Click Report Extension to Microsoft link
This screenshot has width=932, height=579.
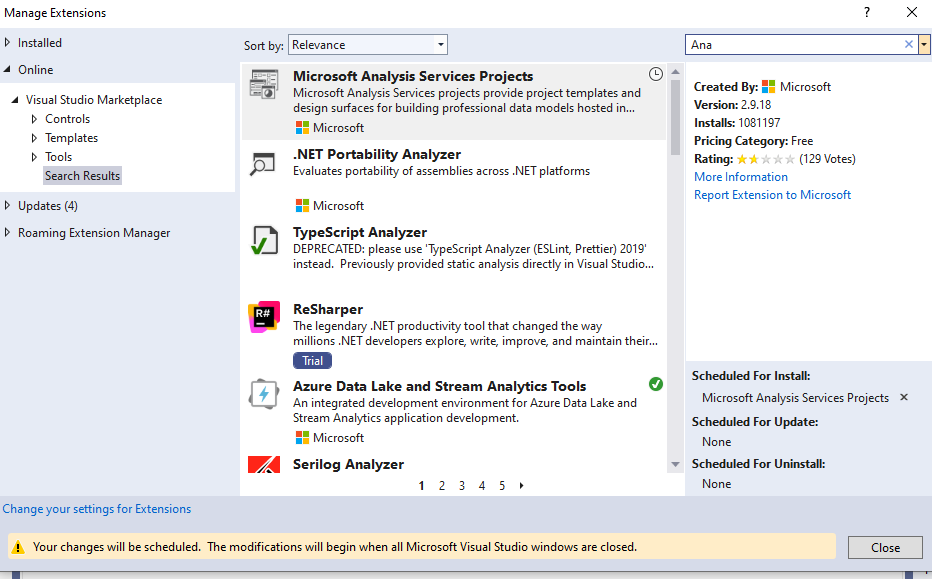[x=772, y=195]
